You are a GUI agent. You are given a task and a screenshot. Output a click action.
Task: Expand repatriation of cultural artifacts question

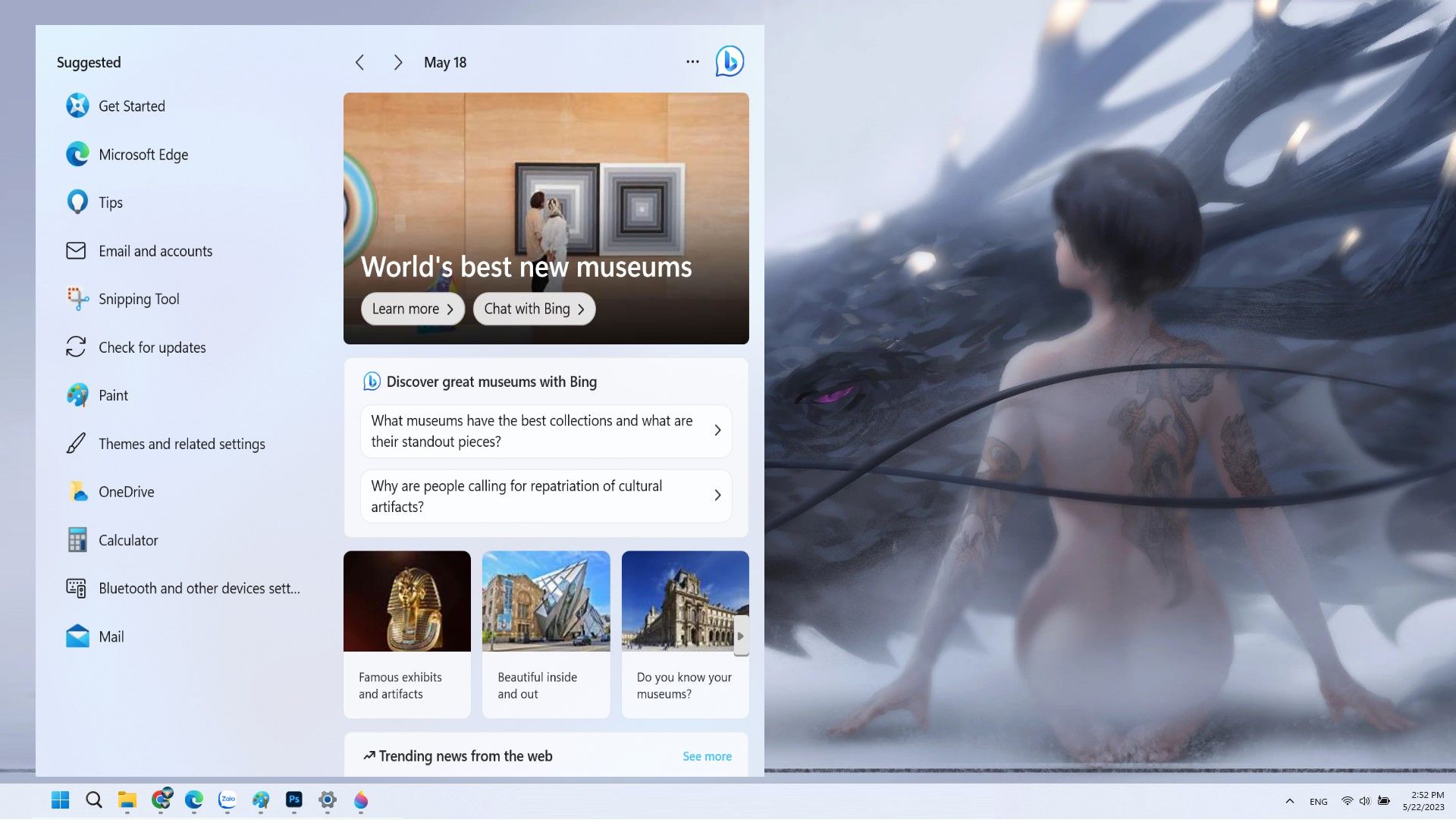click(546, 496)
